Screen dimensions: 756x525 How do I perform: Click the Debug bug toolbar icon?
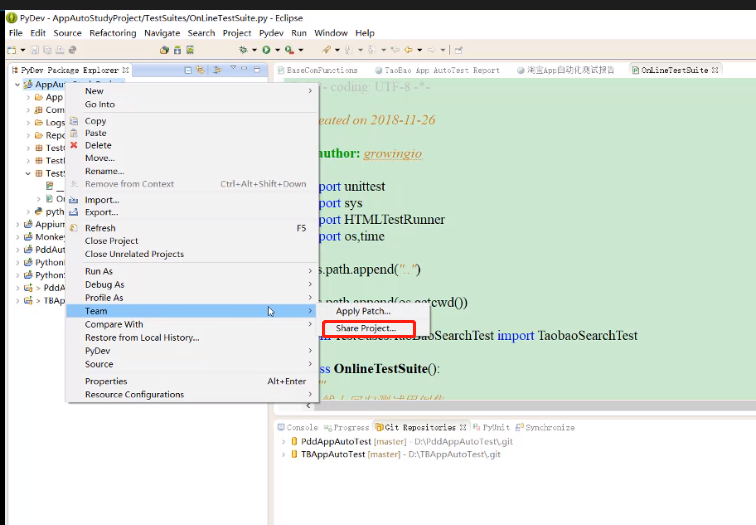coord(243,50)
